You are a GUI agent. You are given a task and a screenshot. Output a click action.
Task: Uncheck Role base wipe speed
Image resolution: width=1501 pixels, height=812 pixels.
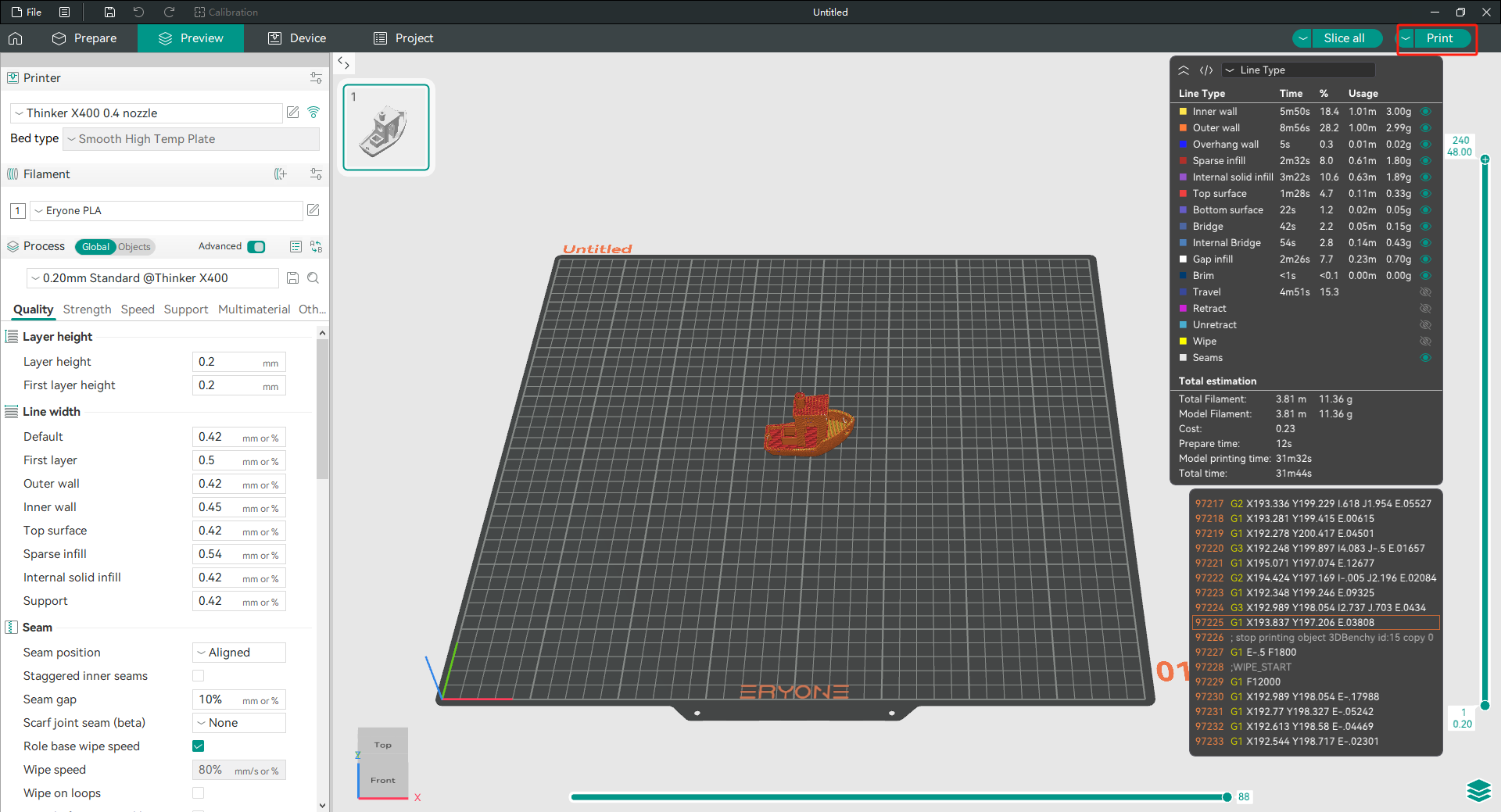point(198,746)
